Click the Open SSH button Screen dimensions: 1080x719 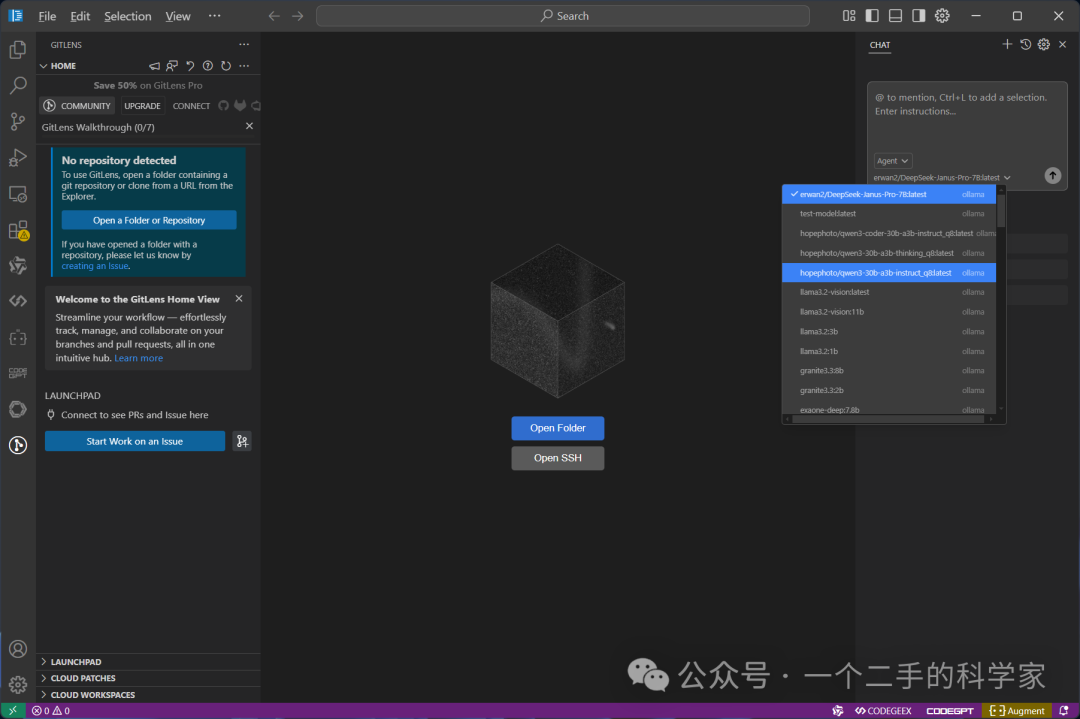point(558,458)
